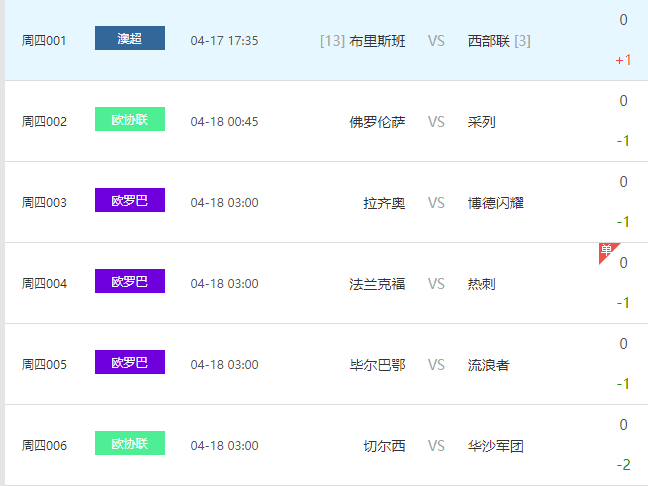Open team 博德闪耀
This screenshot has height=486, width=648.
(496, 203)
